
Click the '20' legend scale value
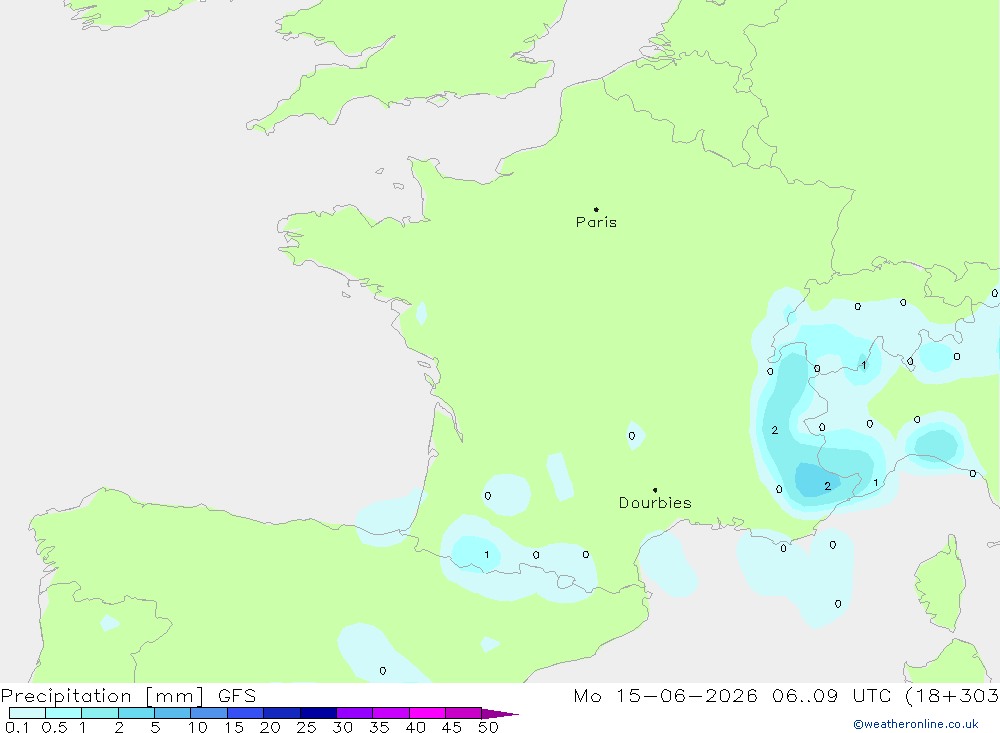point(270,727)
